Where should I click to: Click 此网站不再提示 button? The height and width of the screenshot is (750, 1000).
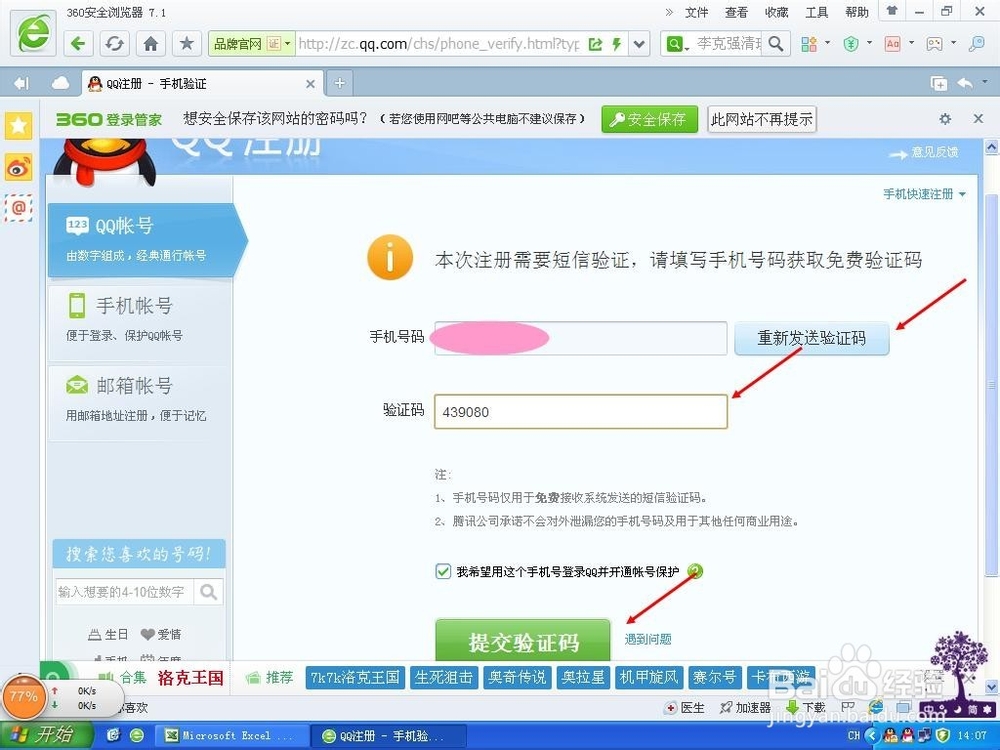[x=761, y=119]
